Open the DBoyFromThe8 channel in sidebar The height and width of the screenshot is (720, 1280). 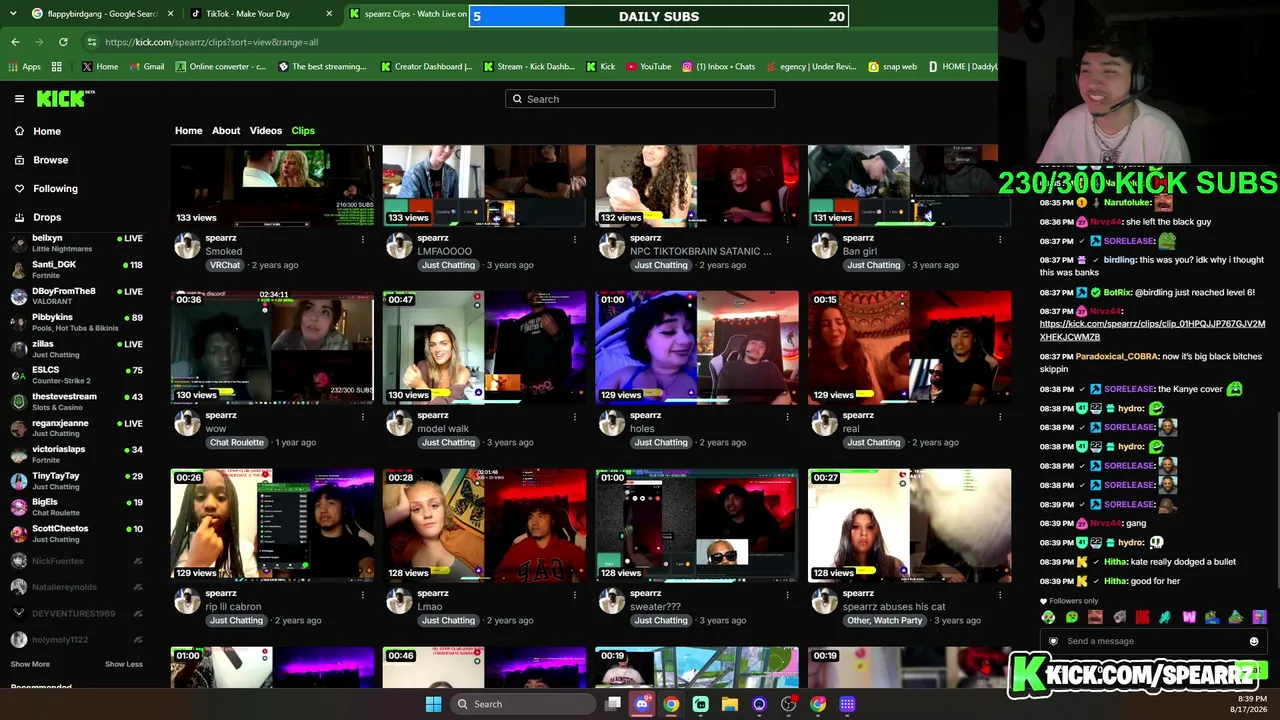point(77,296)
